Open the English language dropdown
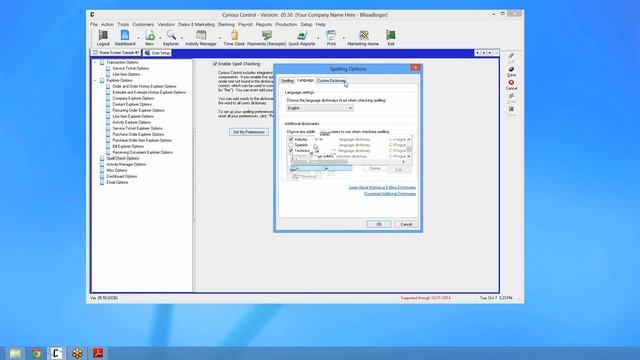The height and width of the screenshot is (360, 640). point(320,108)
